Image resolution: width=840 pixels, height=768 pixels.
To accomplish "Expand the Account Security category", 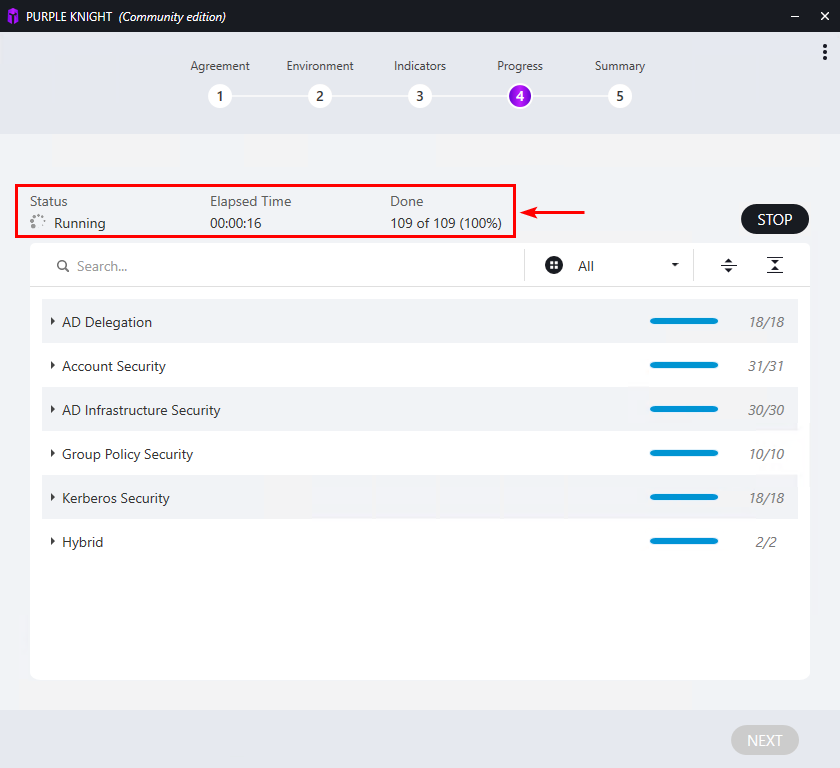I will click(x=53, y=366).
